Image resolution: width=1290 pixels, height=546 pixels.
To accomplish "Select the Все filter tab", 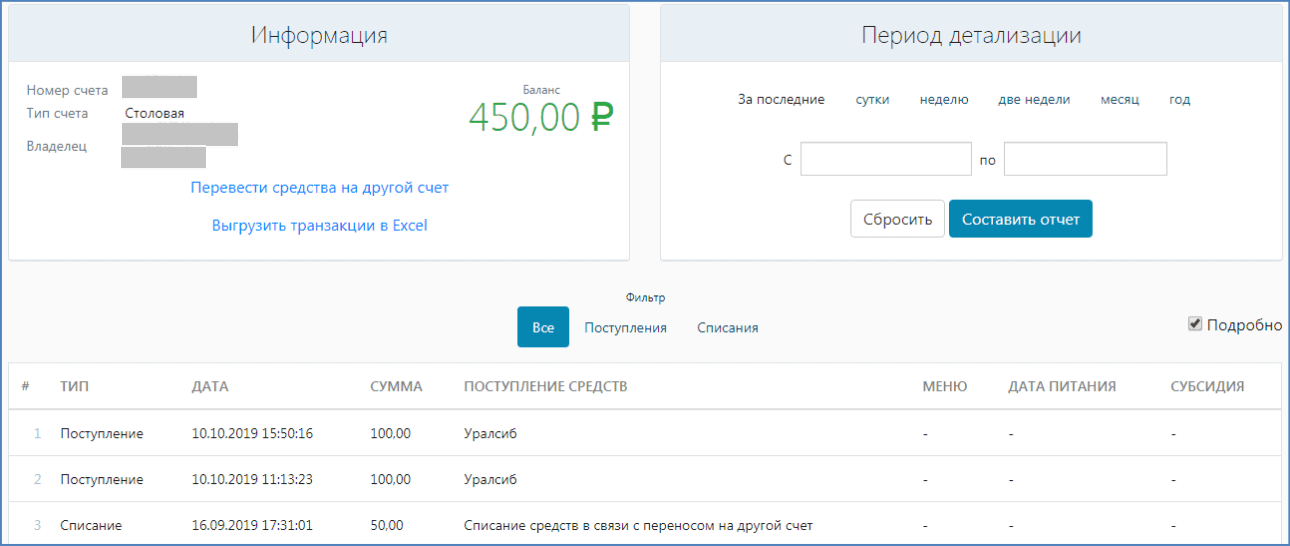I will (x=543, y=327).
